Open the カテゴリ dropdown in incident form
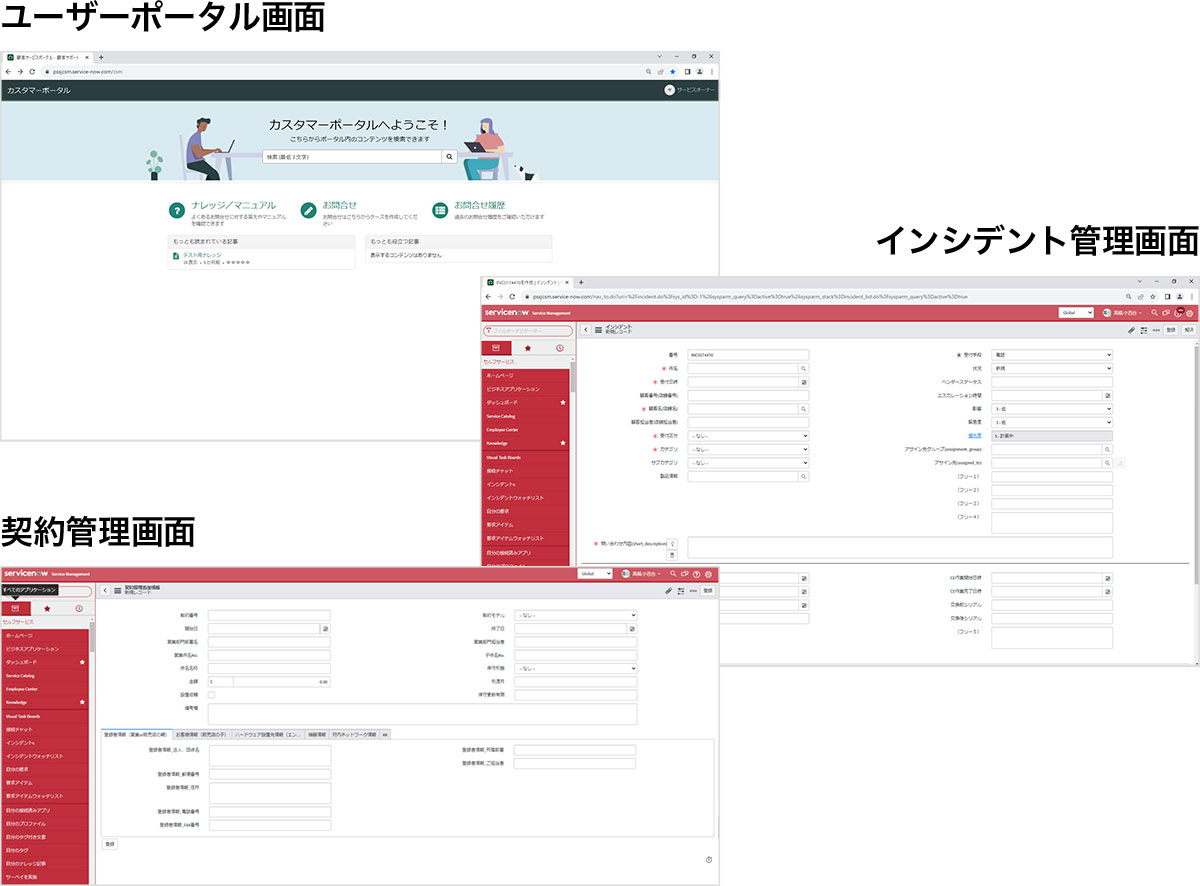This screenshot has width=1200, height=886. (748, 450)
